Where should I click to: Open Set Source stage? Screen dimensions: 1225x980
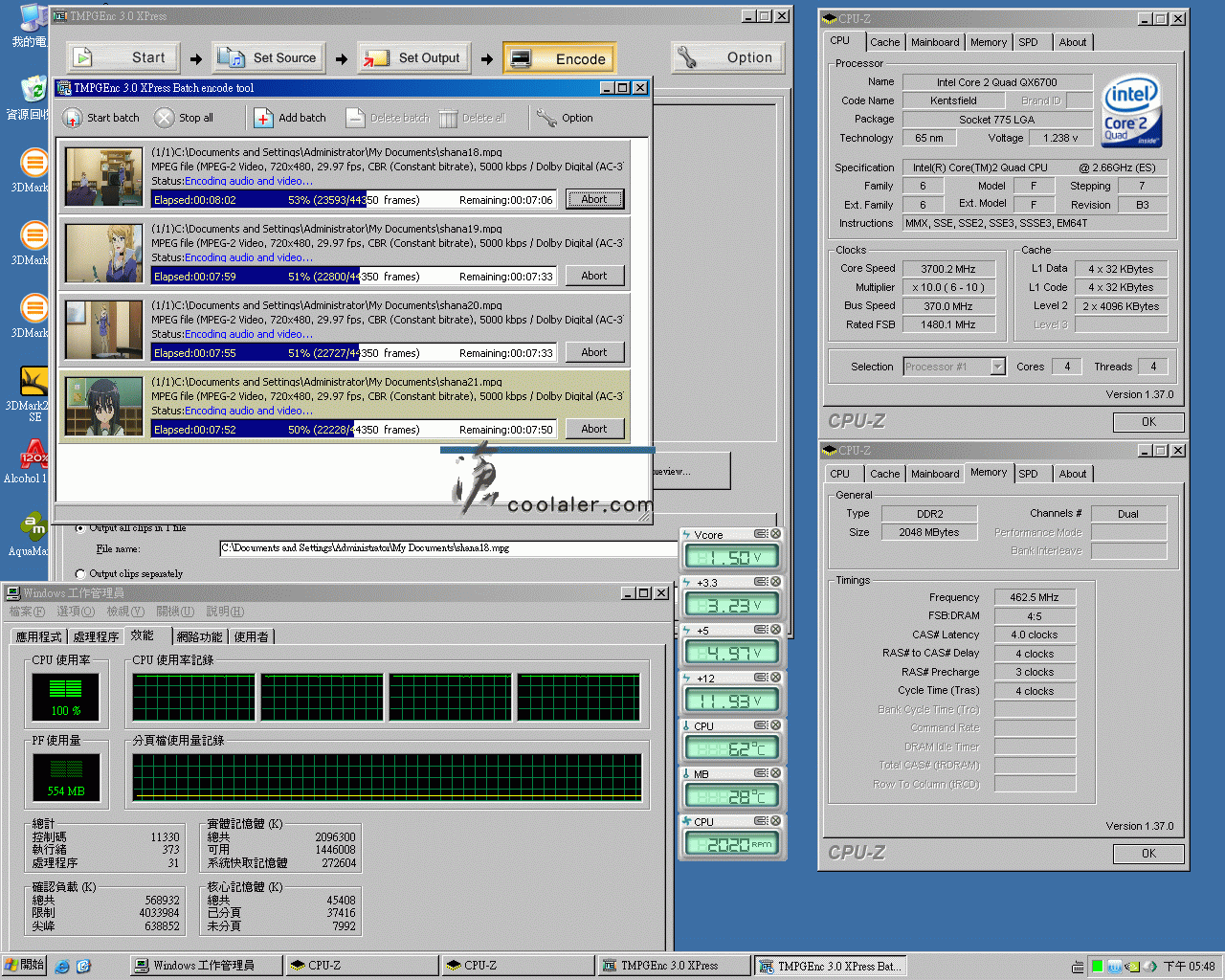(268, 57)
